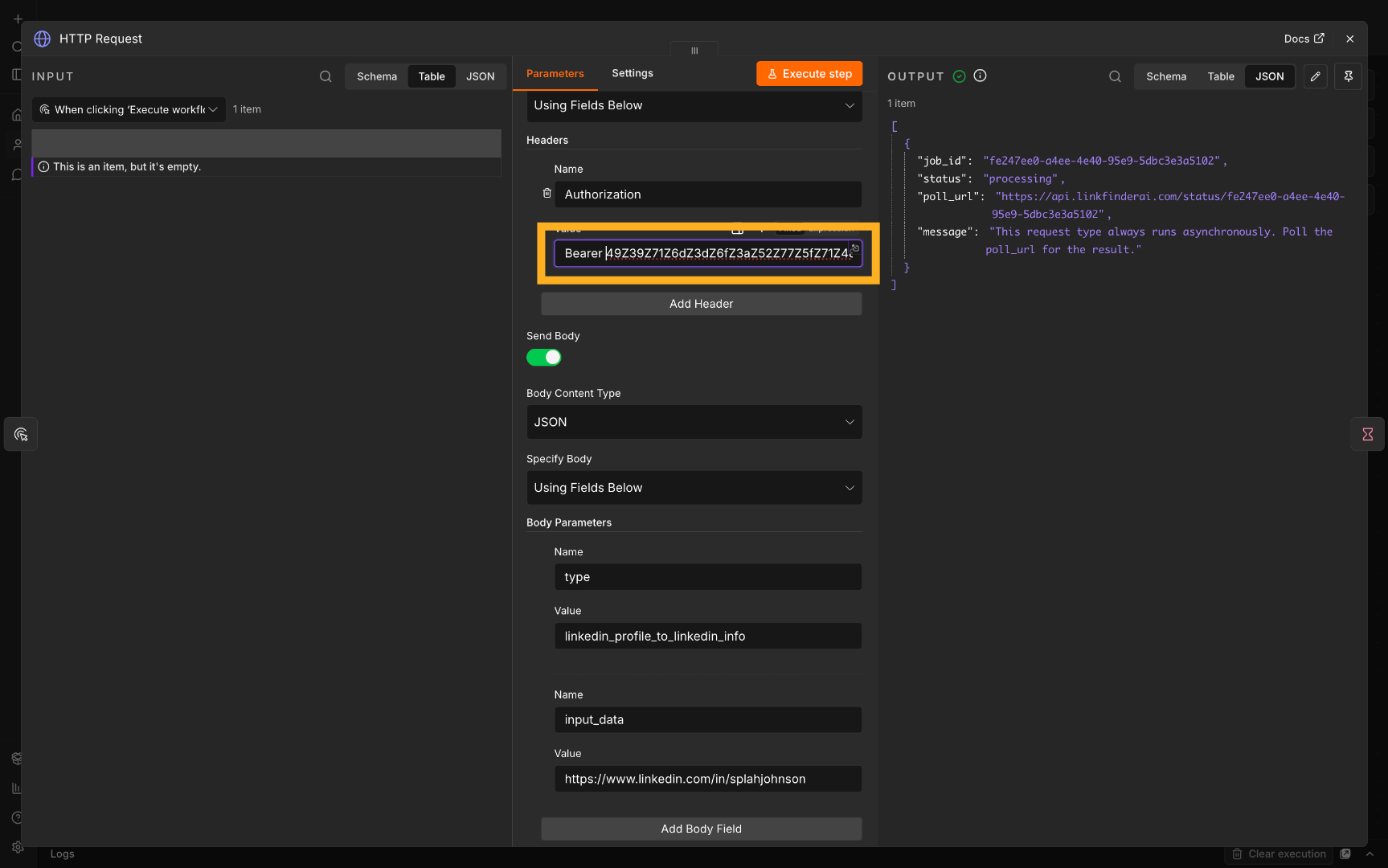Viewport: 1388px width, 868px height.
Task: Open the 'When clicking Execute workflow' node selector
Action: click(x=129, y=109)
